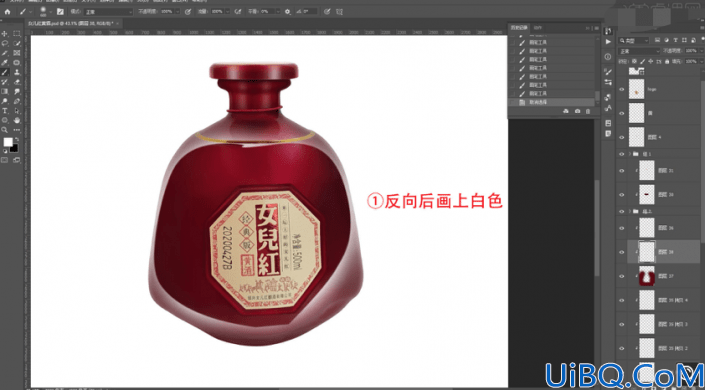Select the Move tool
The image size is (705, 390).
point(5,34)
